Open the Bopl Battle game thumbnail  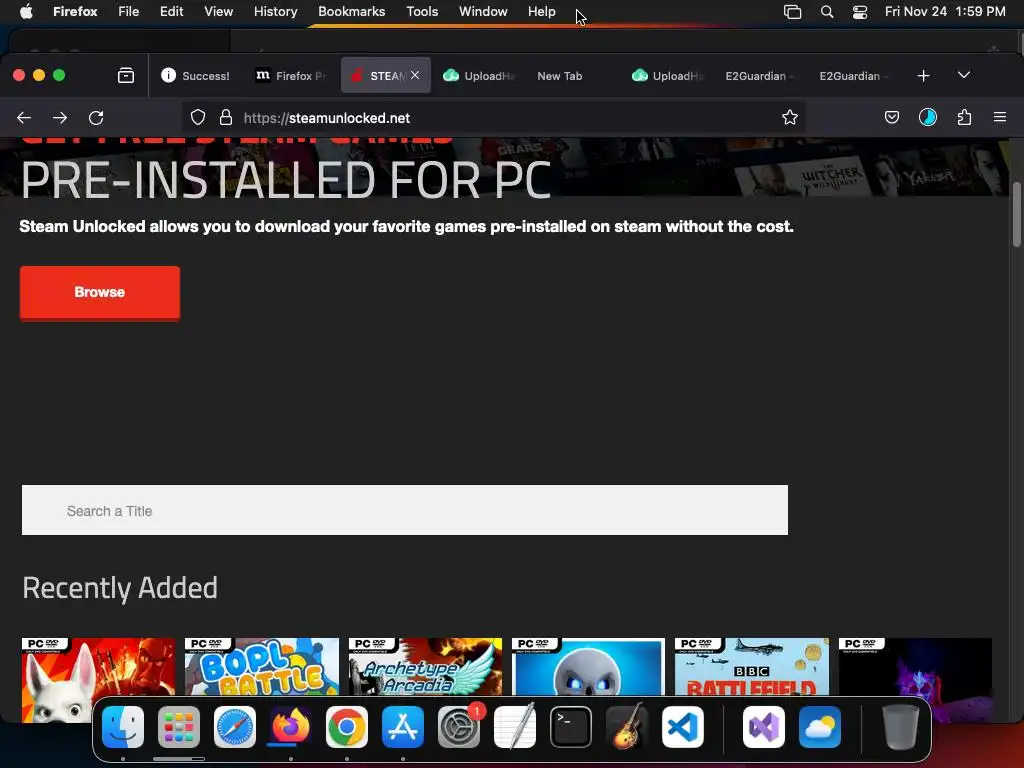[x=262, y=667]
